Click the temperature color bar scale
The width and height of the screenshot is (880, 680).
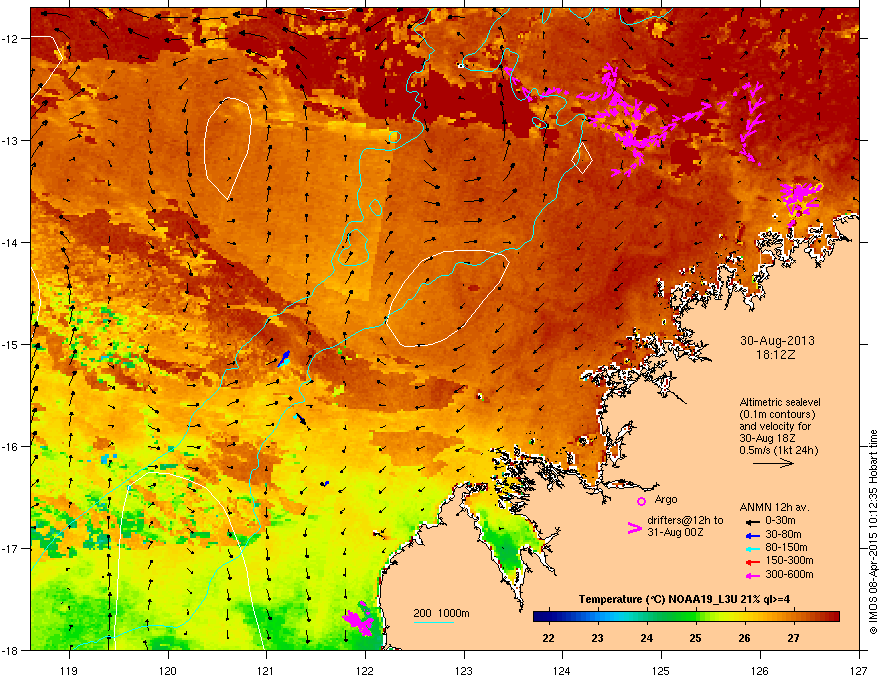point(686,617)
